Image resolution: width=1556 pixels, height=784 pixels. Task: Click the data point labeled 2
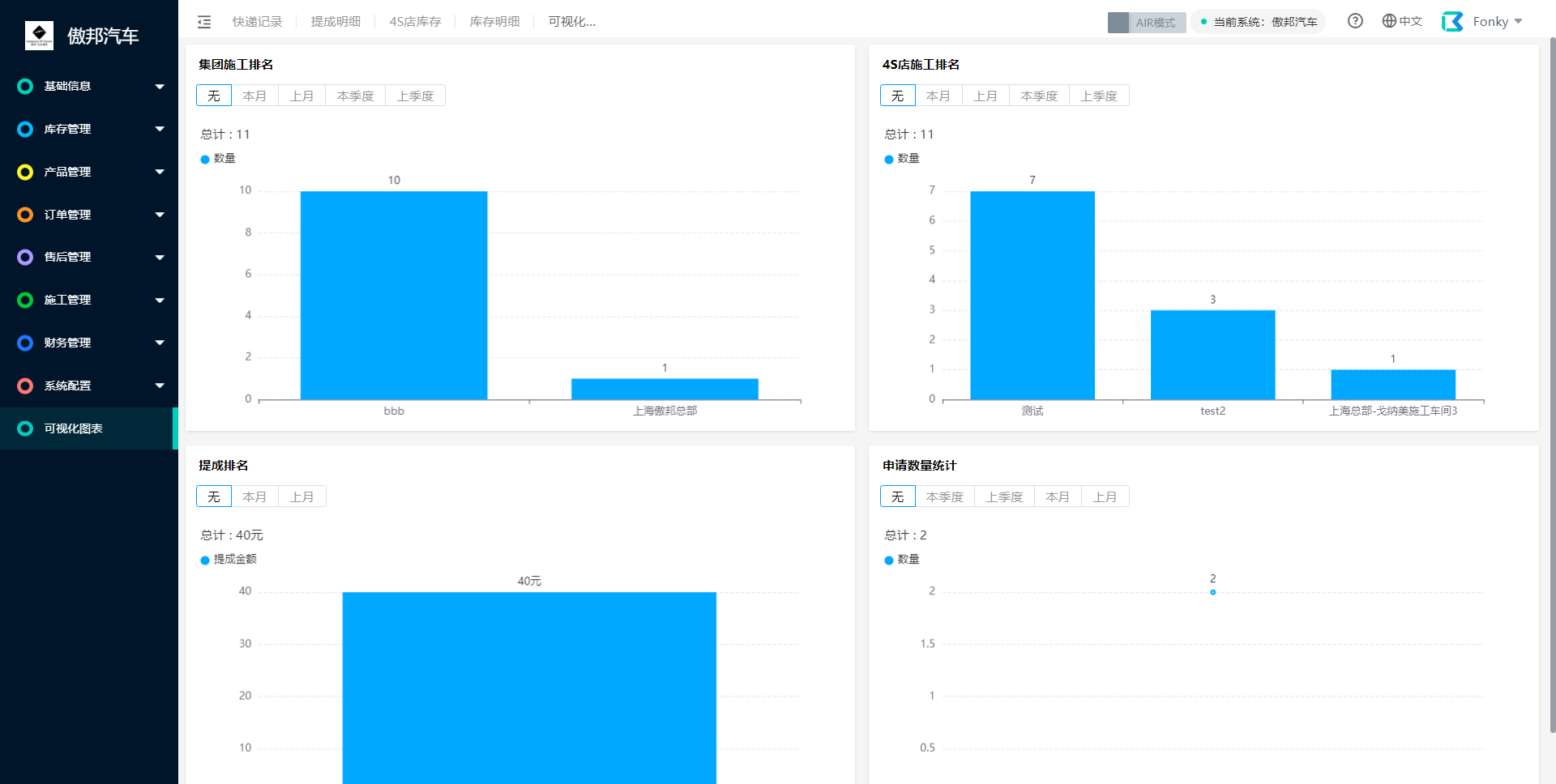1213,592
